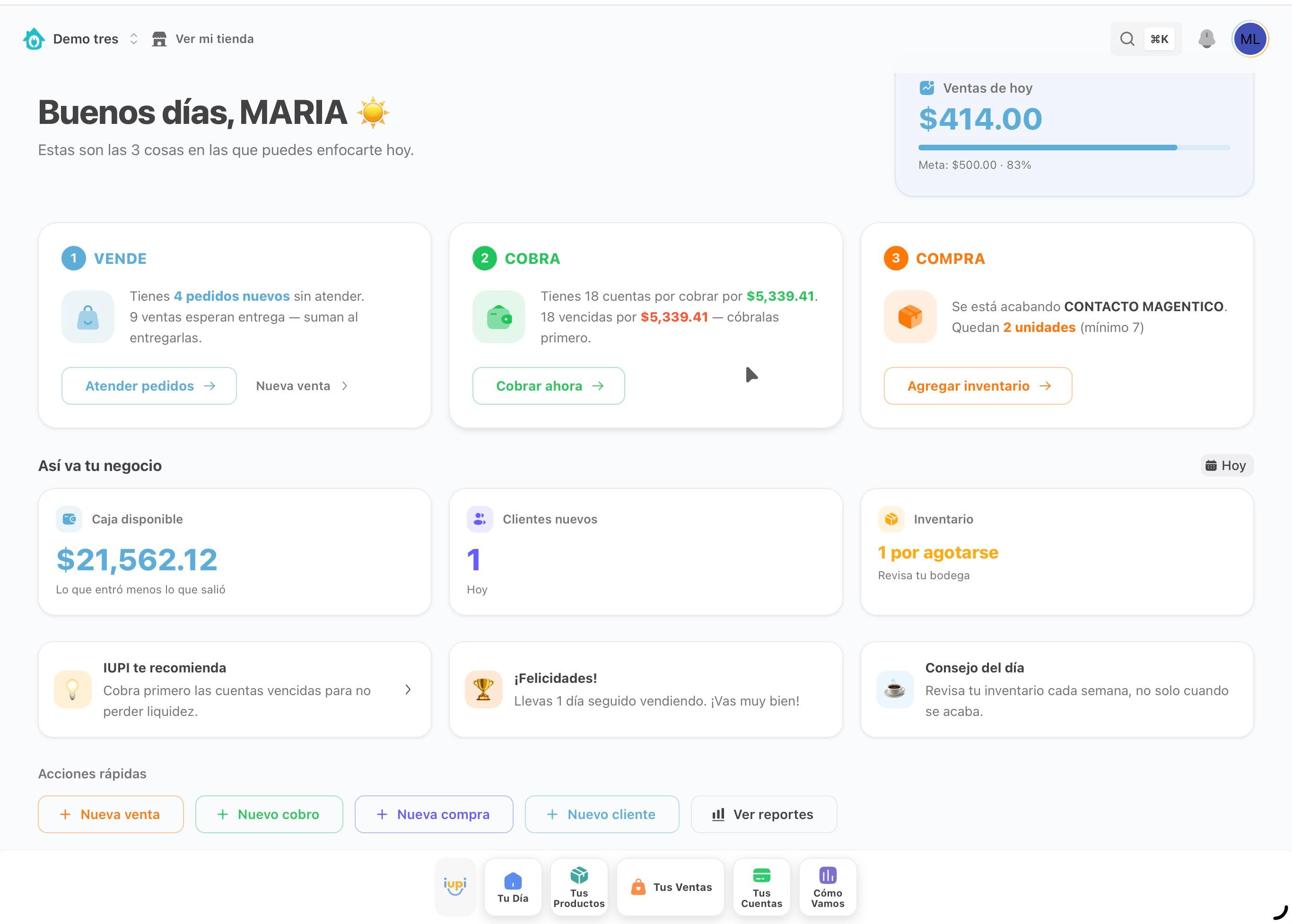Click the Caja disponible wallet icon

[x=69, y=519]
